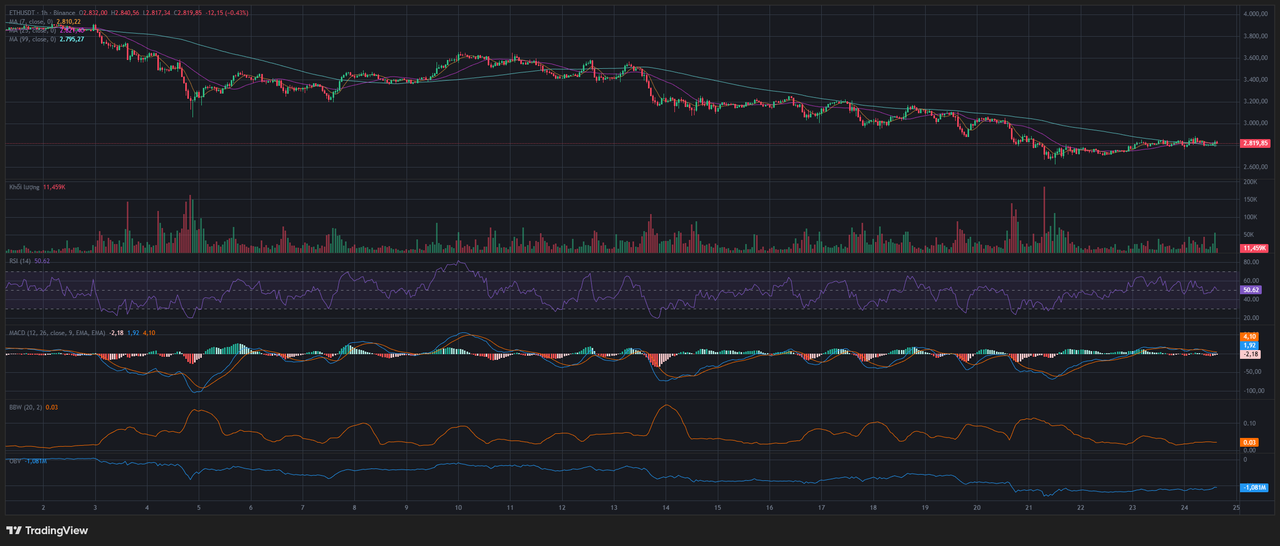Click the blue MACD tag 1,92

tap(1248, 345)
